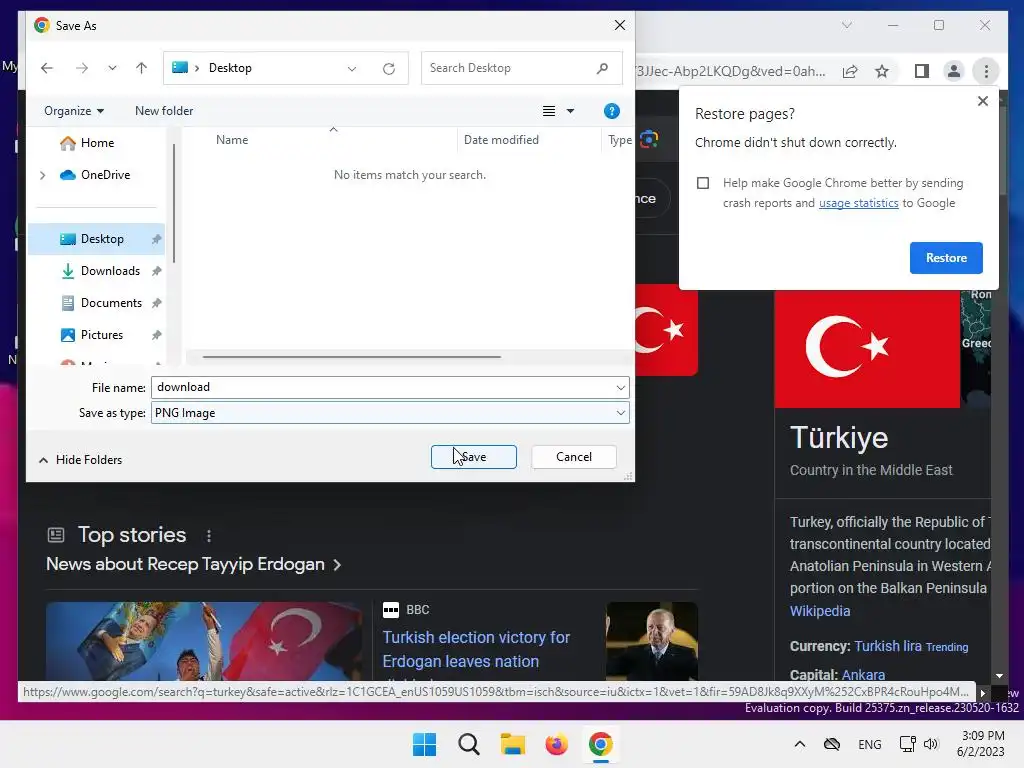Open view options dropdown arrow
This screenshot has width=1024, height=768.
pyautogui.click(x=570, y=111)
